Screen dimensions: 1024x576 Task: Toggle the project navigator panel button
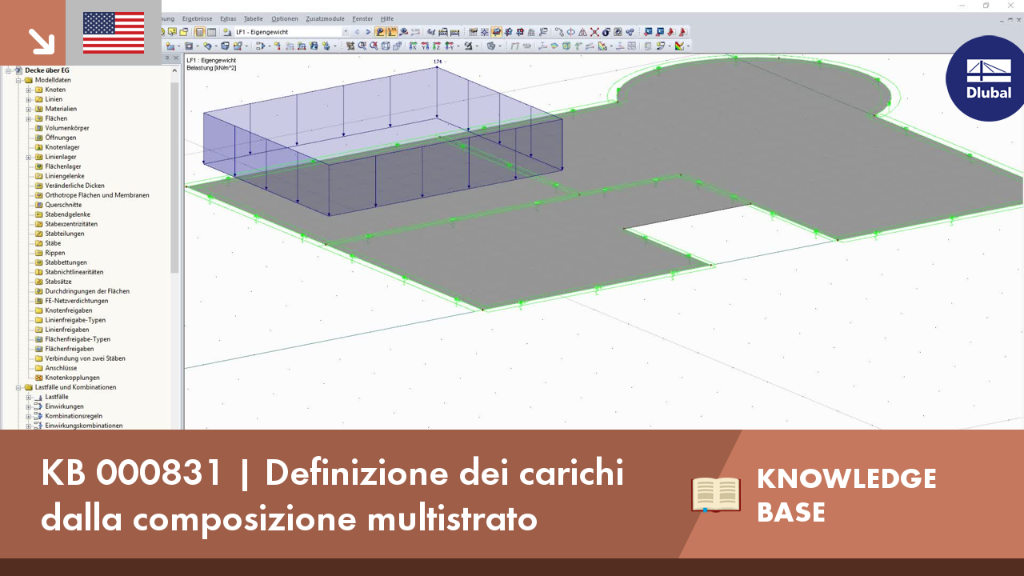click(200, 32)
